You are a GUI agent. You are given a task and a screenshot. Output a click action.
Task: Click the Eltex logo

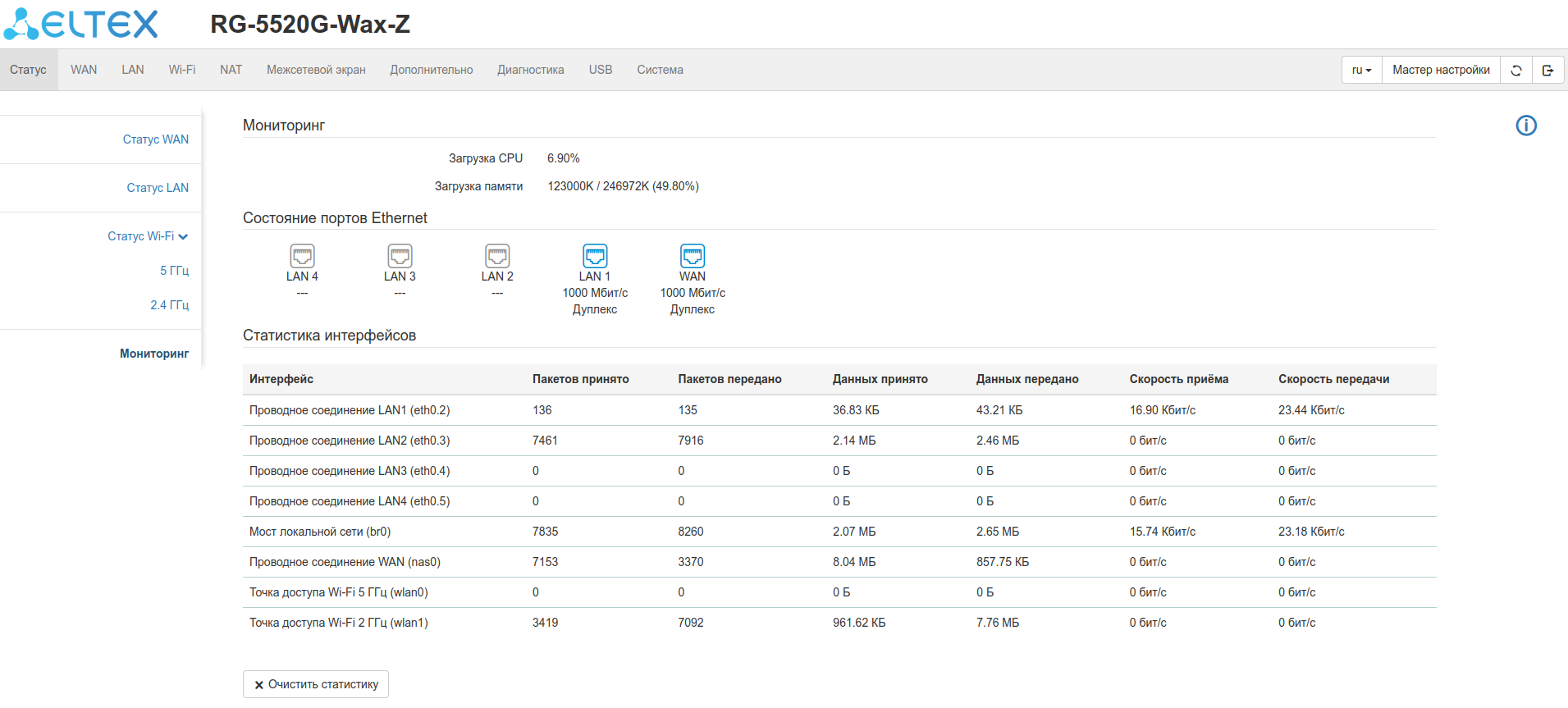[x=81, y=24]
